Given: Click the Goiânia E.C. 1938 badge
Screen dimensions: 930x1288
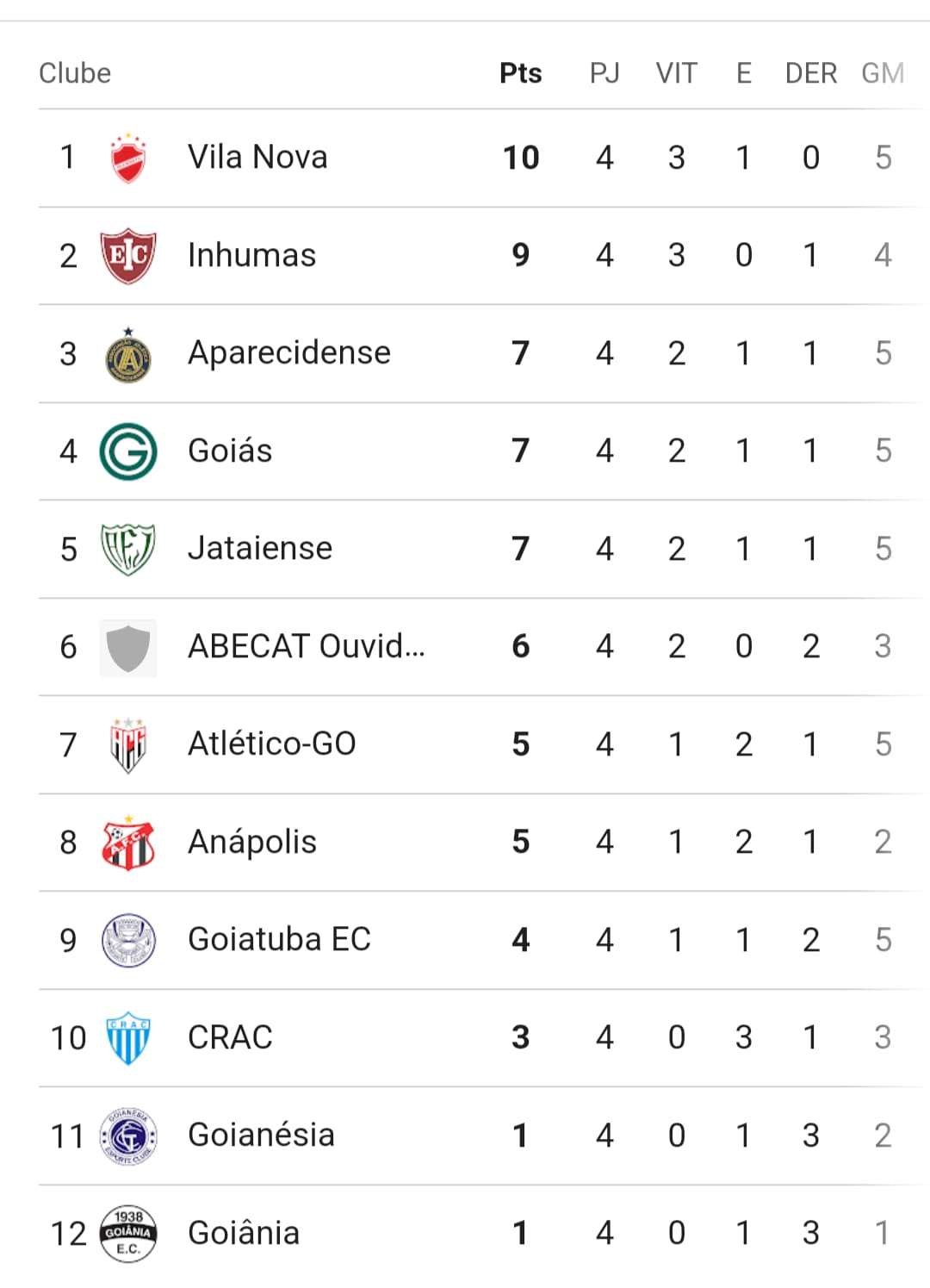Looking at the screenshot, I should click(x=128, y=1234).
